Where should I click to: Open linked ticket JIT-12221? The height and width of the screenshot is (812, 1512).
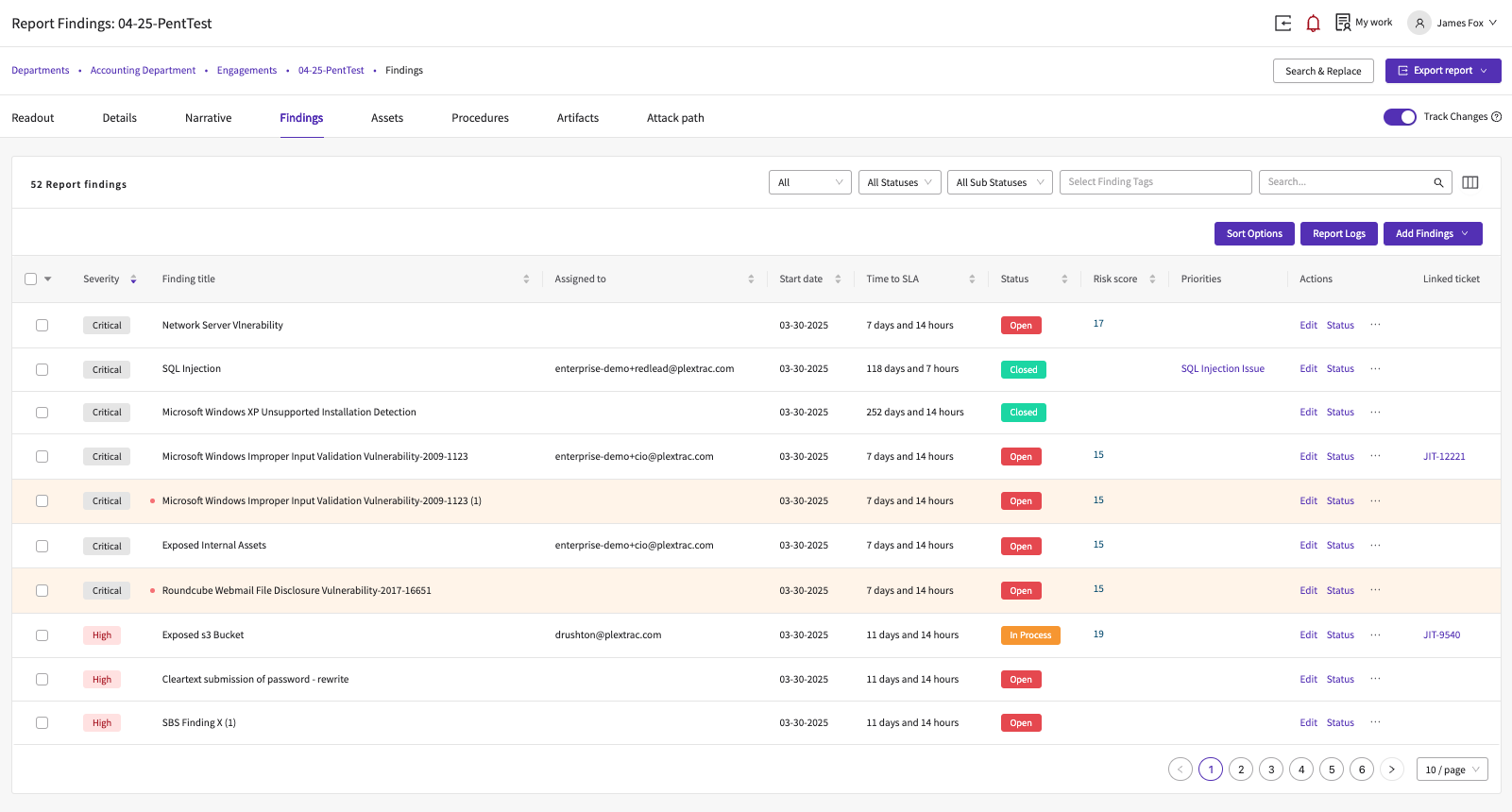(x=1443, y=457)
